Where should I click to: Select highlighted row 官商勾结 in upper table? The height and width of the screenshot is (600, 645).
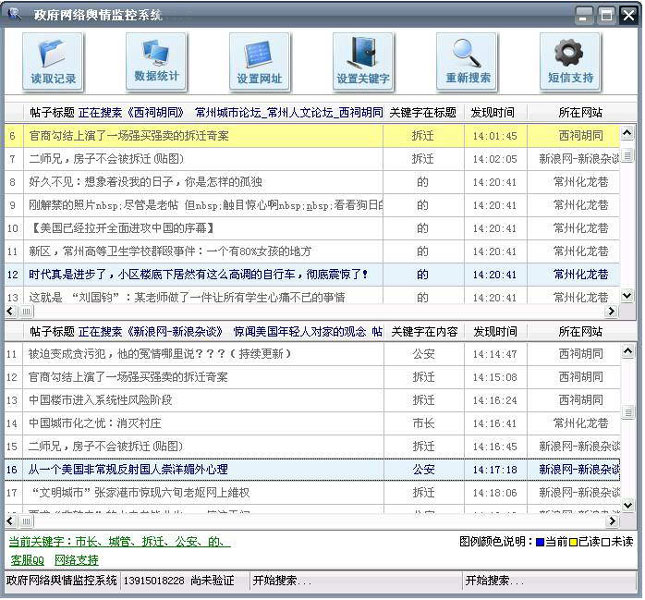tap(312, 136)
